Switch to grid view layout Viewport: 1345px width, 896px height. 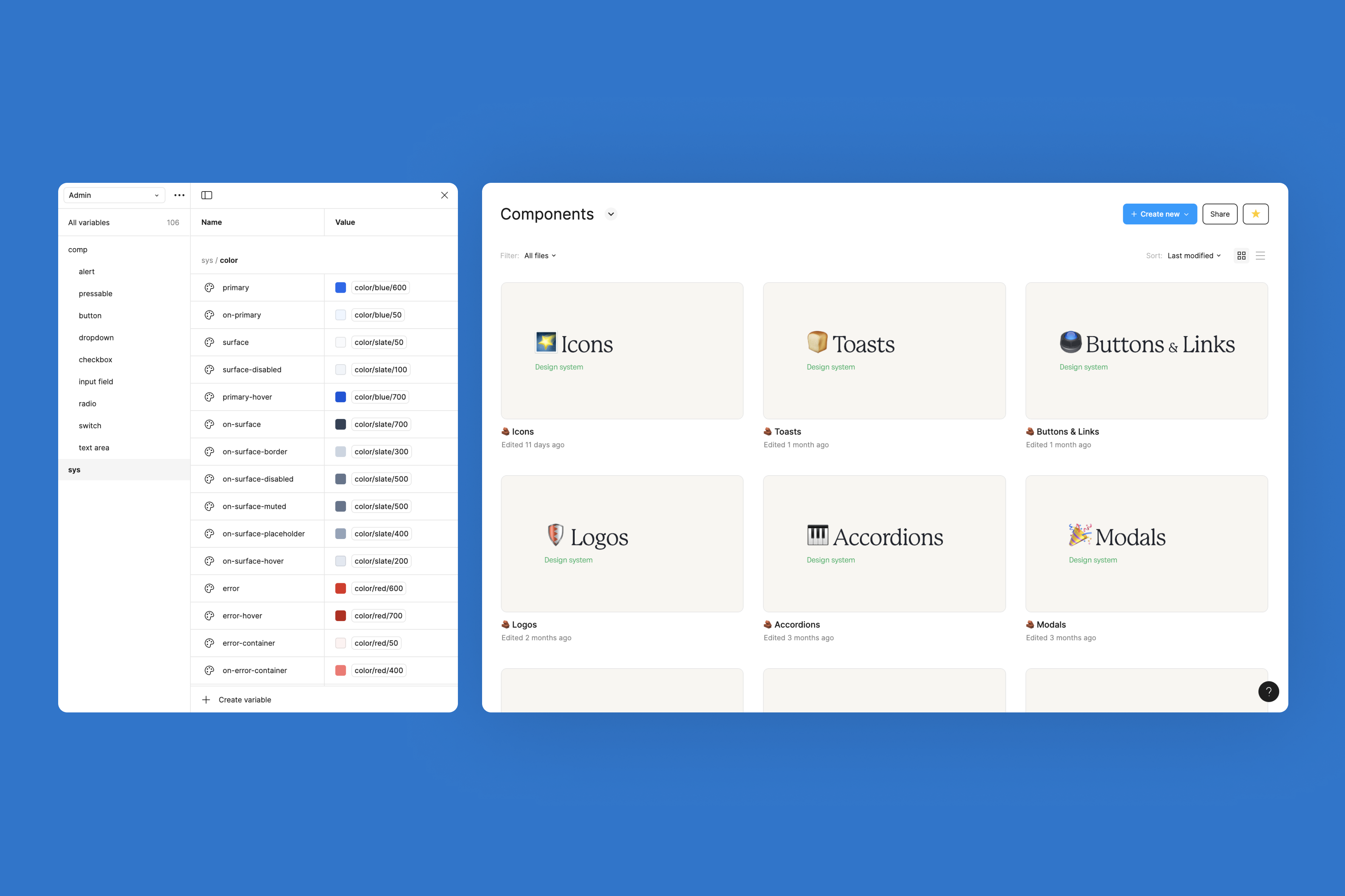(x=1241, y=256)
